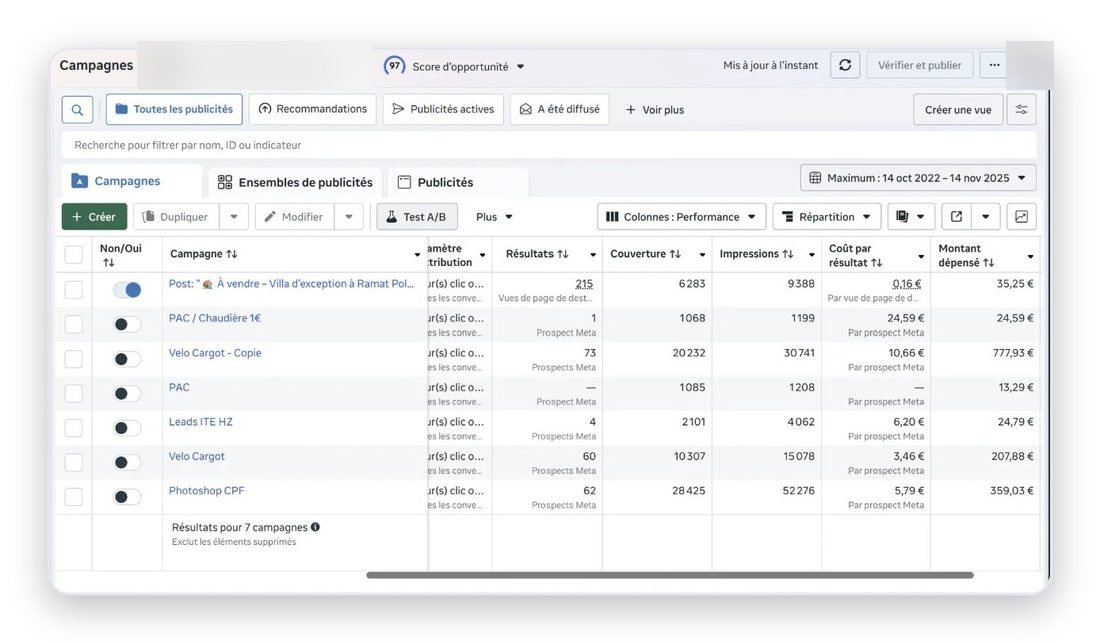This screenshot has width=1100, height=643.
Task: Sort by Résultats column arrows
Action: tap(563, 254)
